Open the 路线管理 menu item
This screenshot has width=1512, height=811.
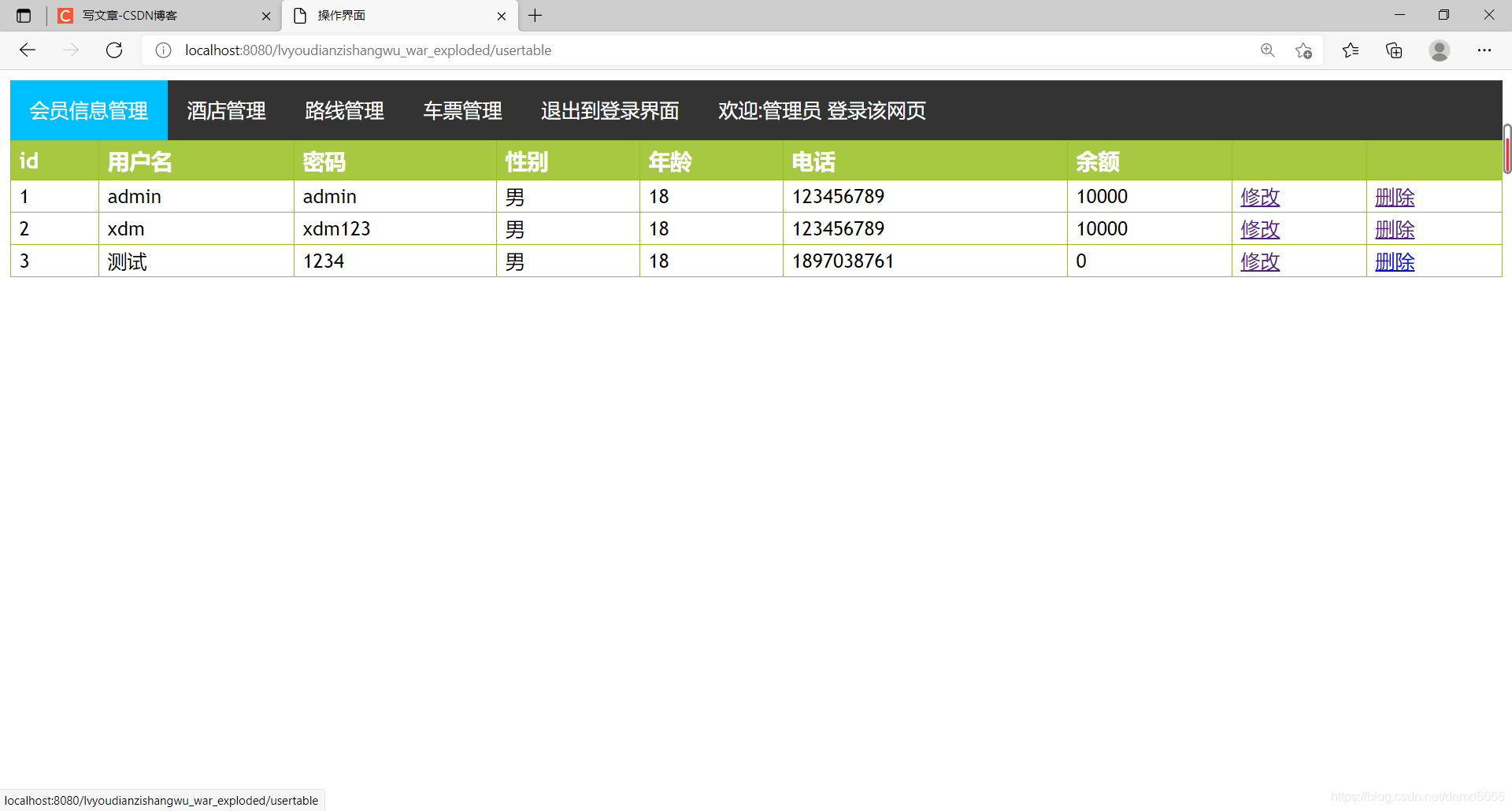click(x=345, y=110)
